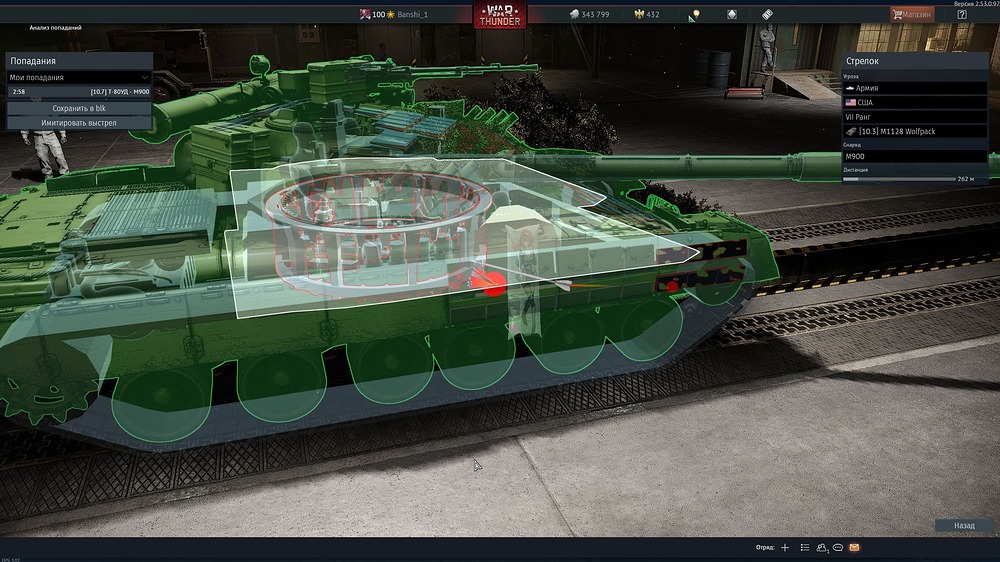The image size is (1000, 562).
Task: Click the Назад back button
Action: click(963, 525)
